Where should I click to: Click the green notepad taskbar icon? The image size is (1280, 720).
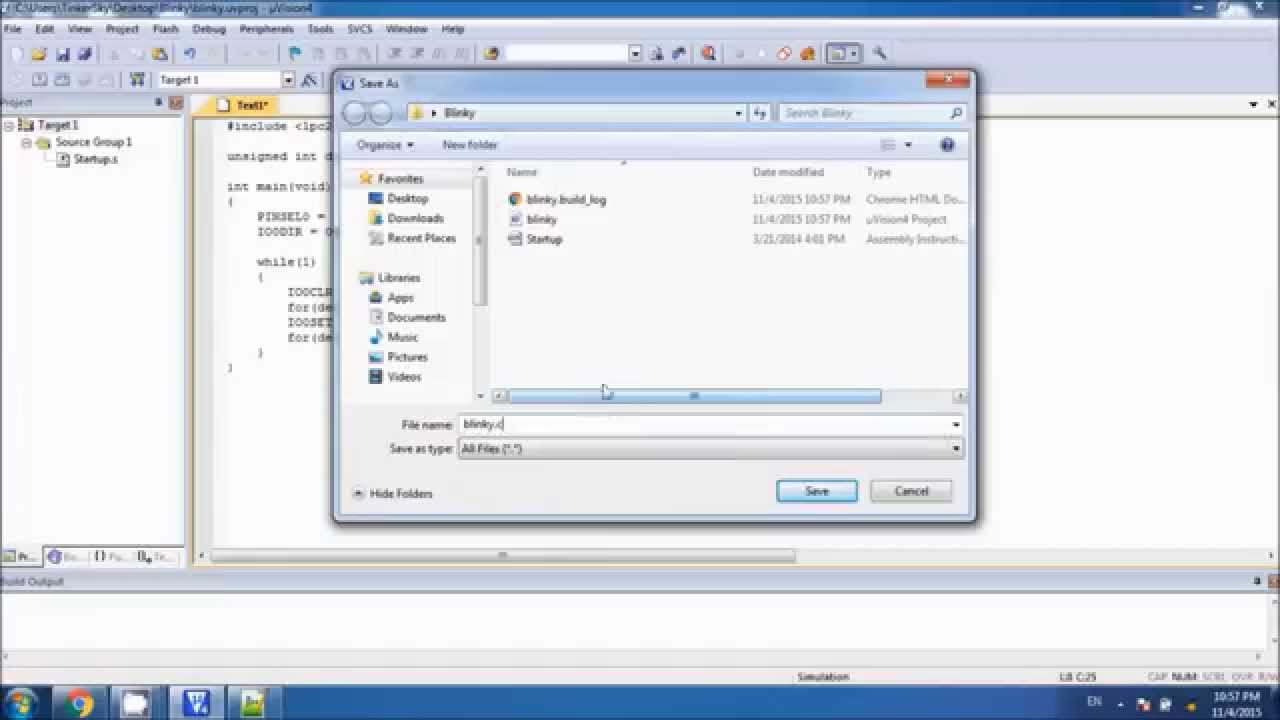tap(253, 703)
